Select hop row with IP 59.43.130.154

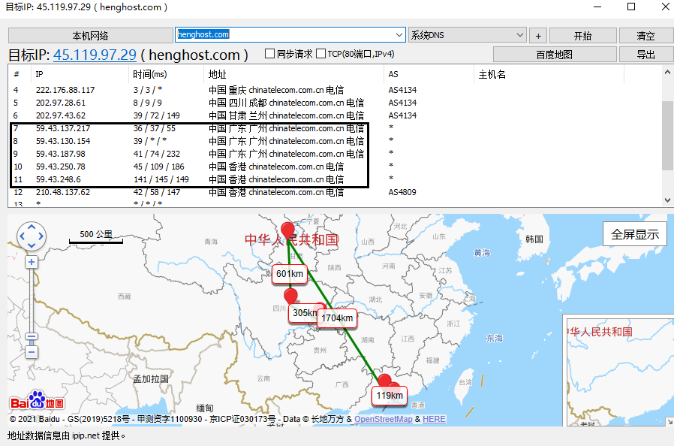point(335,141)
